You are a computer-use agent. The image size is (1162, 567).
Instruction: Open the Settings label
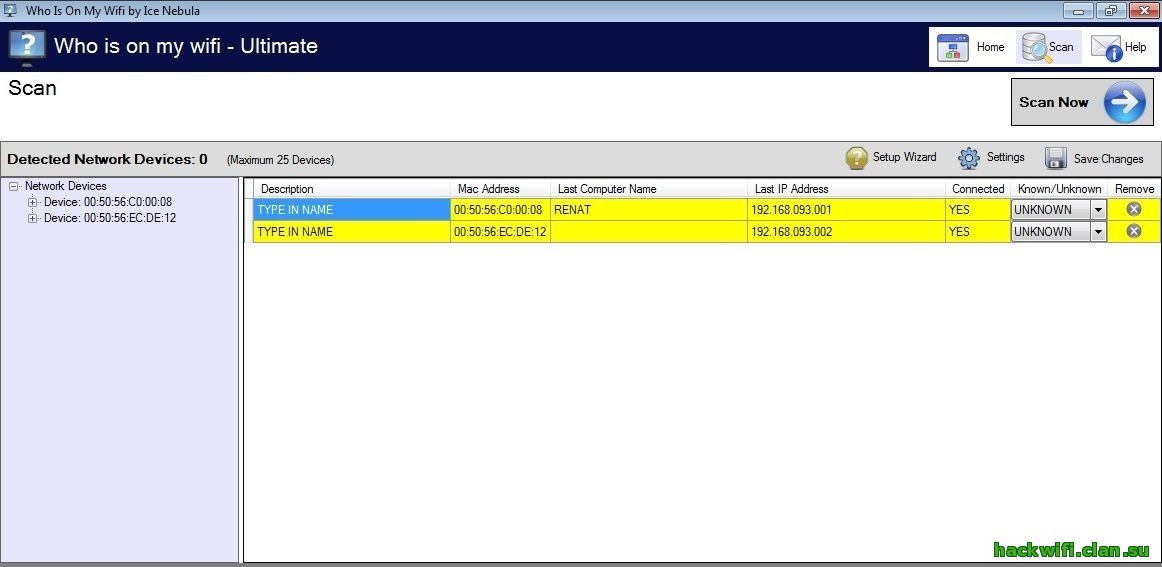[1006, 157]
